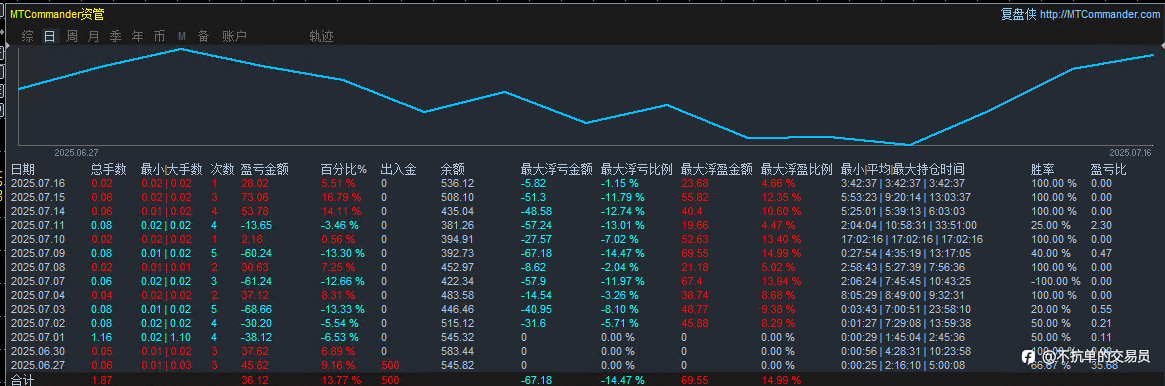Select the 2025.07.16 row date
Viewport: 1165px width, 386px height.
point(38,183)
